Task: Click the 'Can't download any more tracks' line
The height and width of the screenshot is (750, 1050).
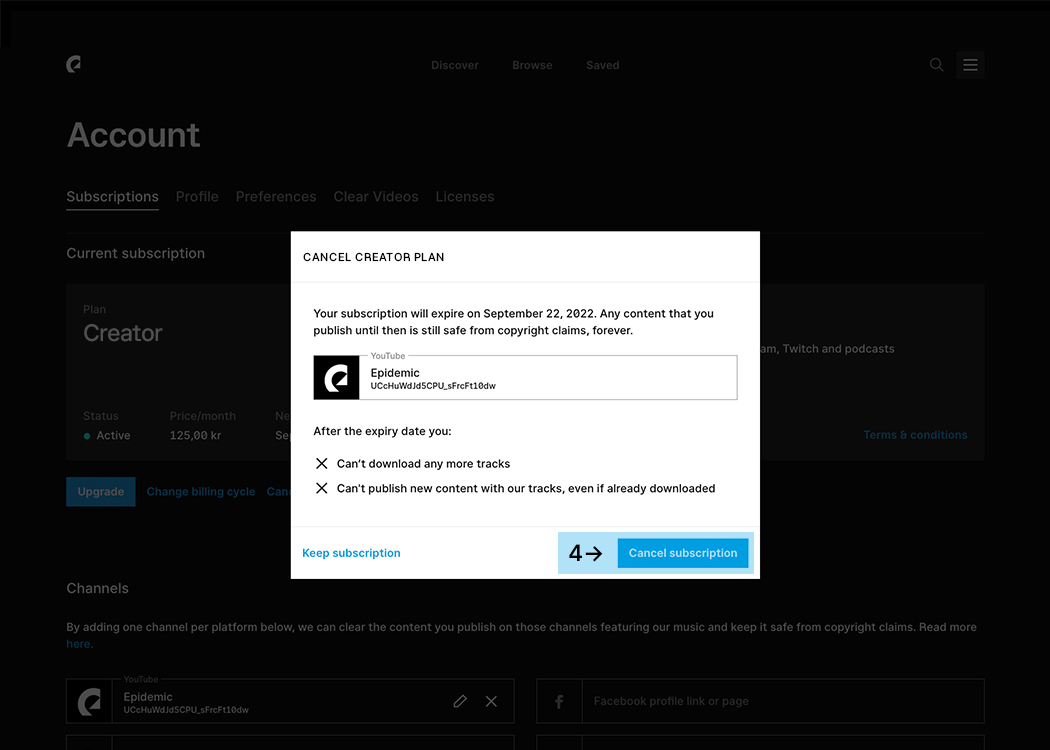Action: tap(423, 463)
